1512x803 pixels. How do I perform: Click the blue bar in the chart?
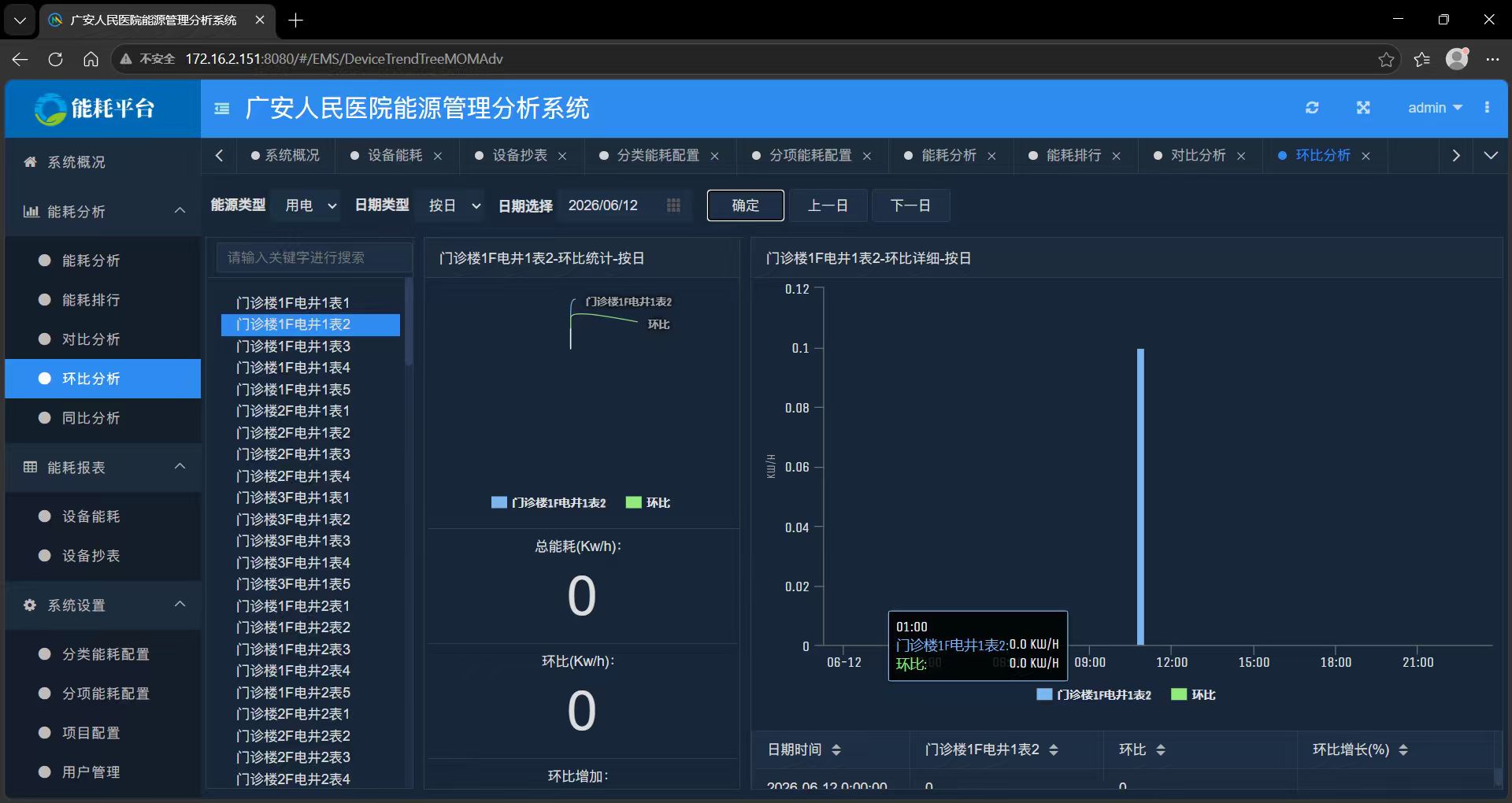[x=1140, y=497]
